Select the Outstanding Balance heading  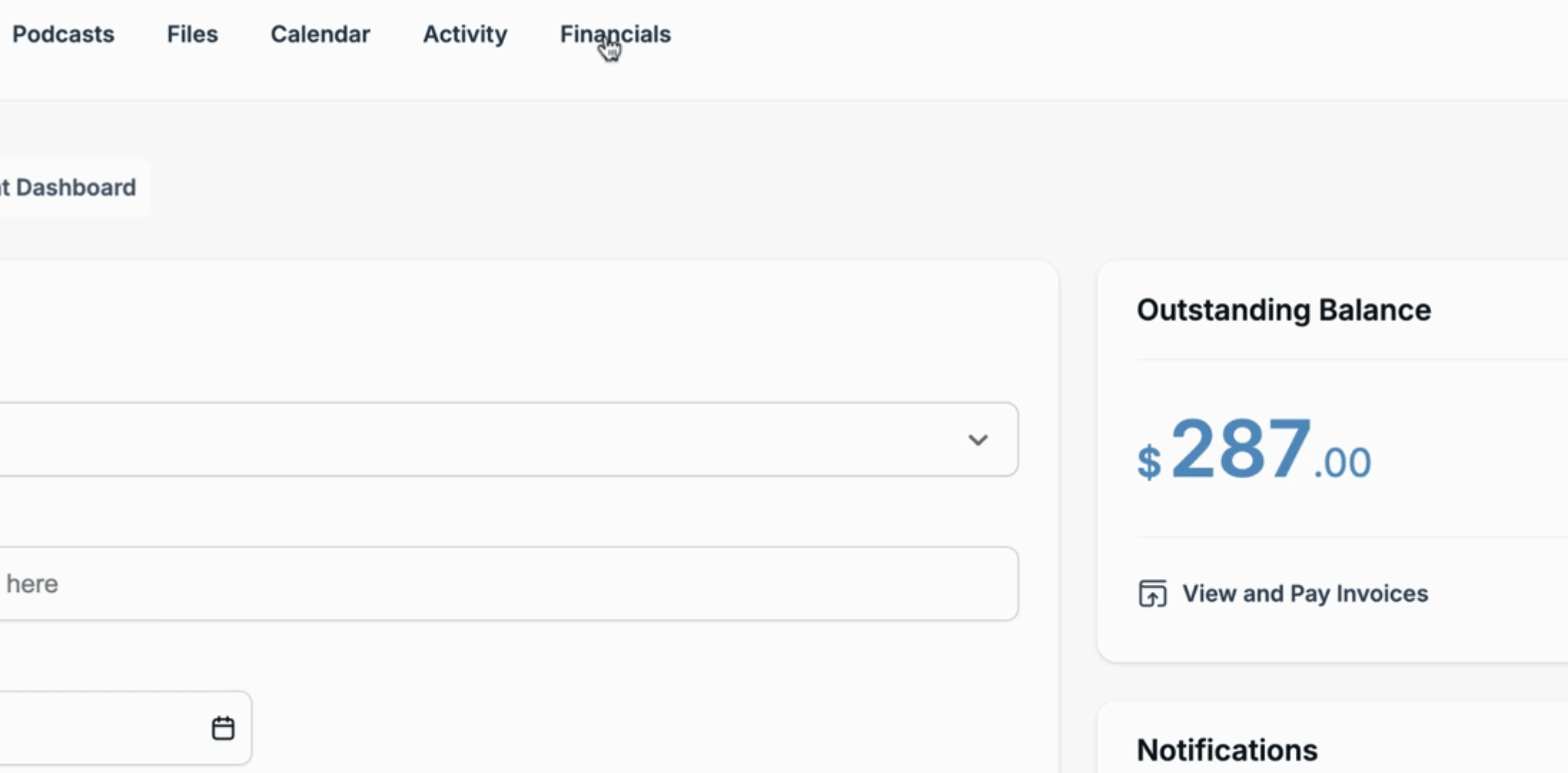pos(1284,311)
